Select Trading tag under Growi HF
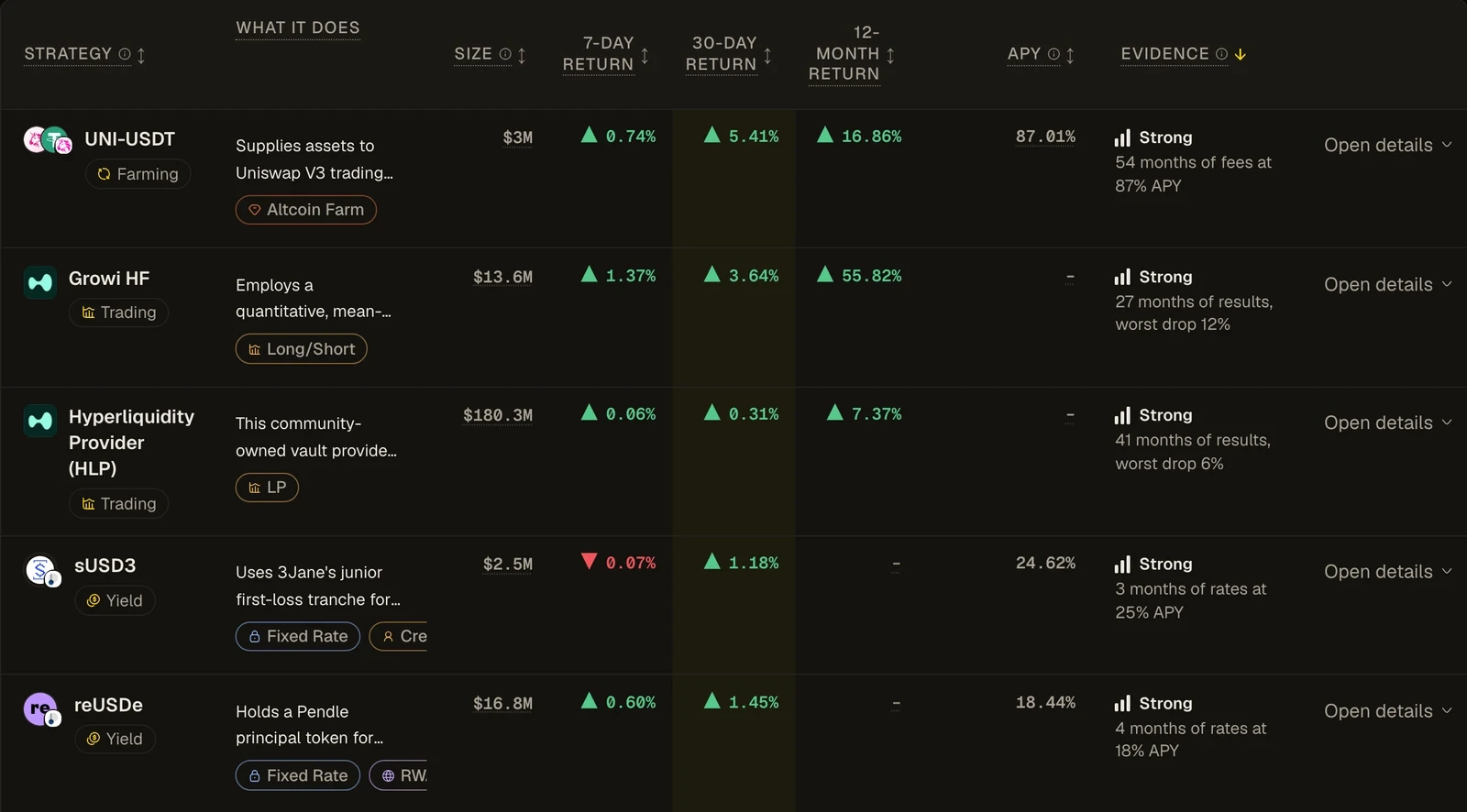The image size is (1467, 812). [x=118, y=313]
